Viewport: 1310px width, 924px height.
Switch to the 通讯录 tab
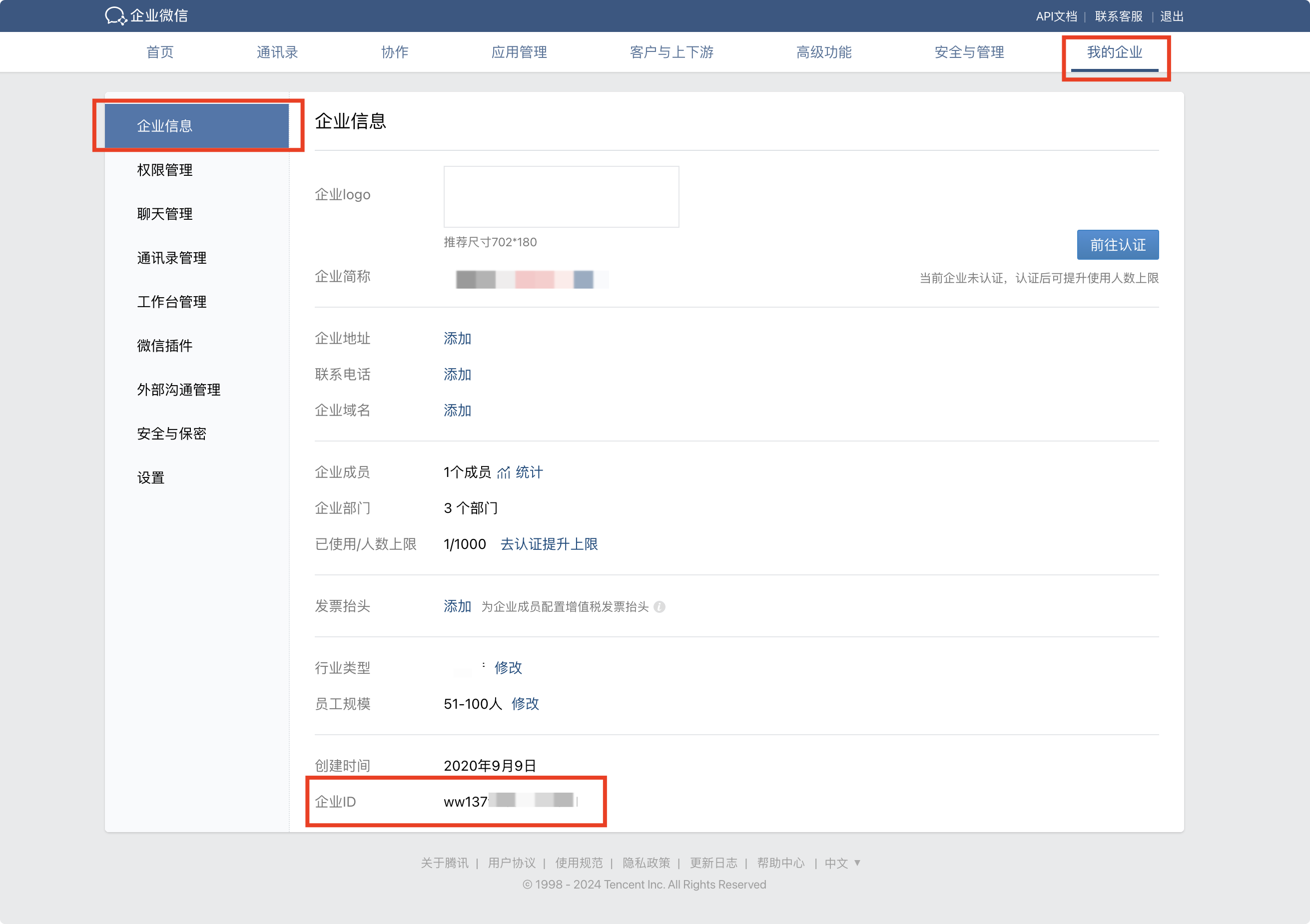click(277, 52)
